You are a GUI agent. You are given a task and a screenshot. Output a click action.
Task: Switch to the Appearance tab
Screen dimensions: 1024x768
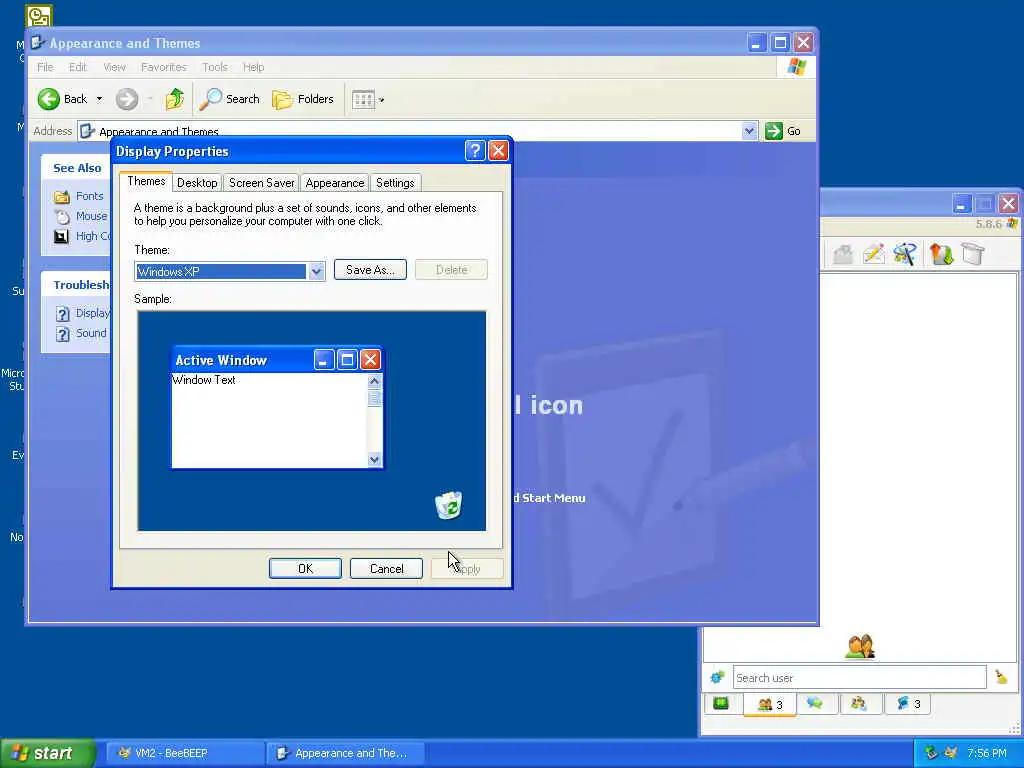coord(334,183)
